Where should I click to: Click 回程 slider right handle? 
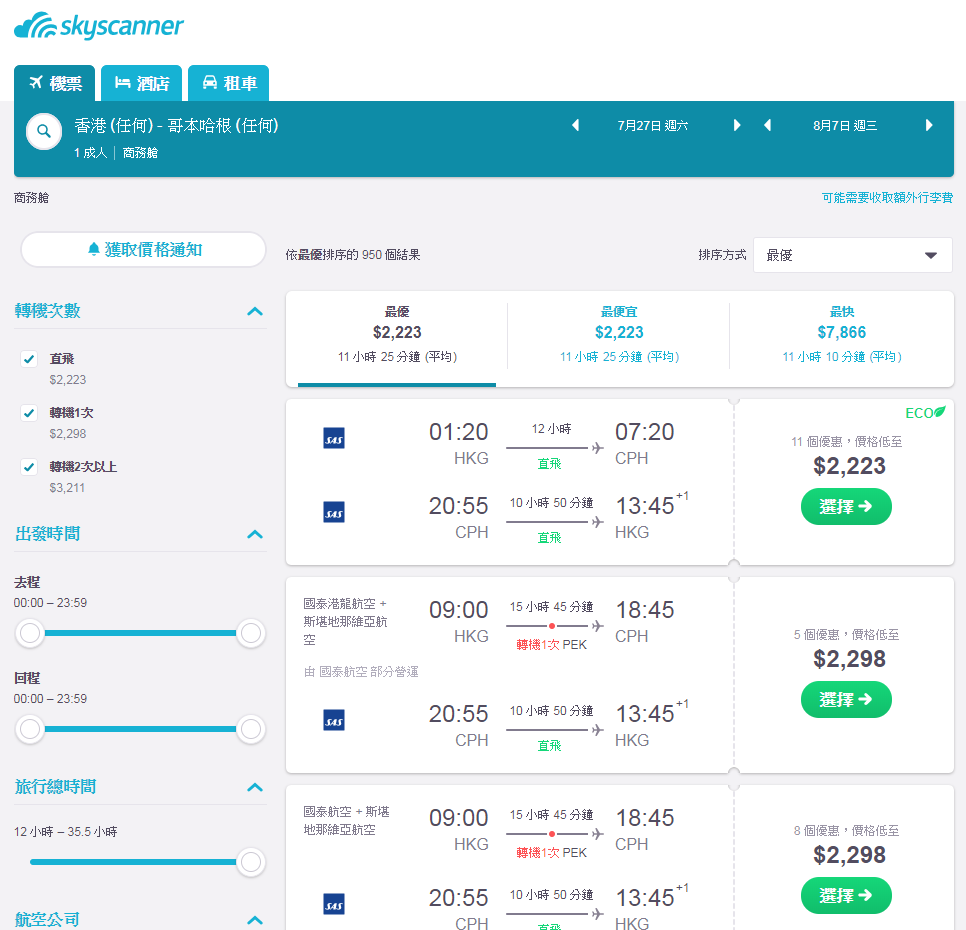(x=251, y=729)
